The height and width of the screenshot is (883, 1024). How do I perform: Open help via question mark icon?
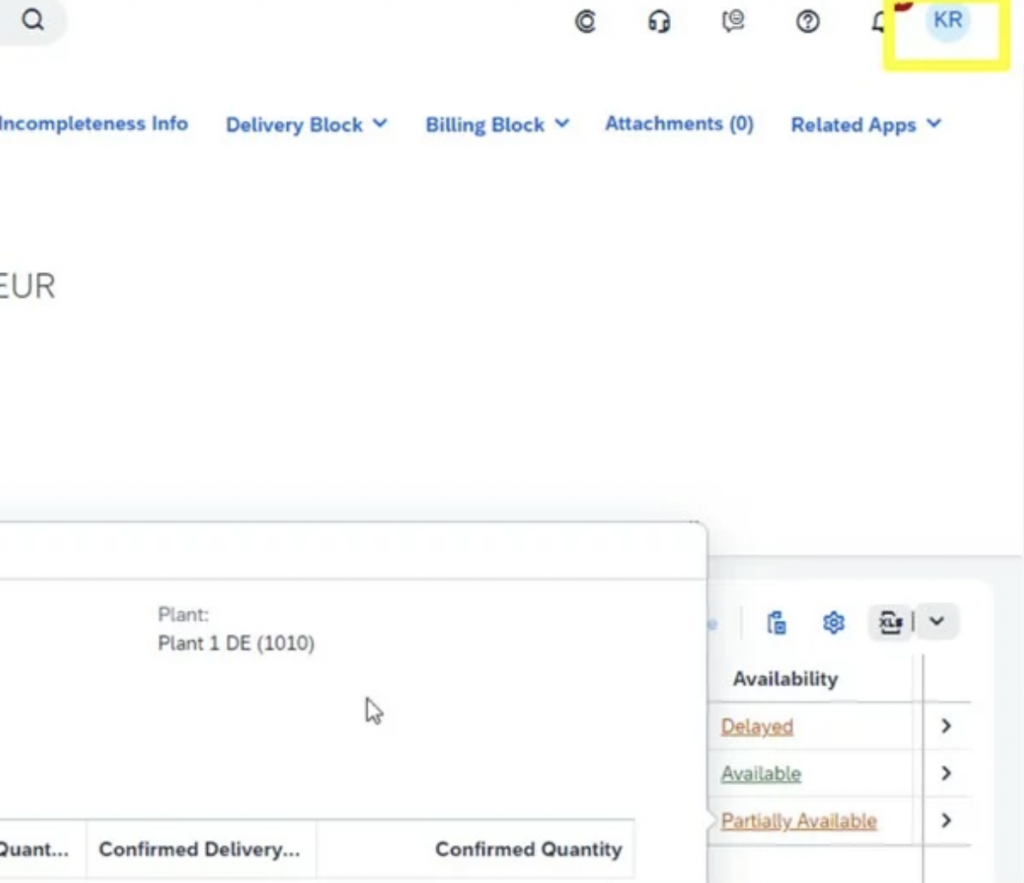(808, 21)
